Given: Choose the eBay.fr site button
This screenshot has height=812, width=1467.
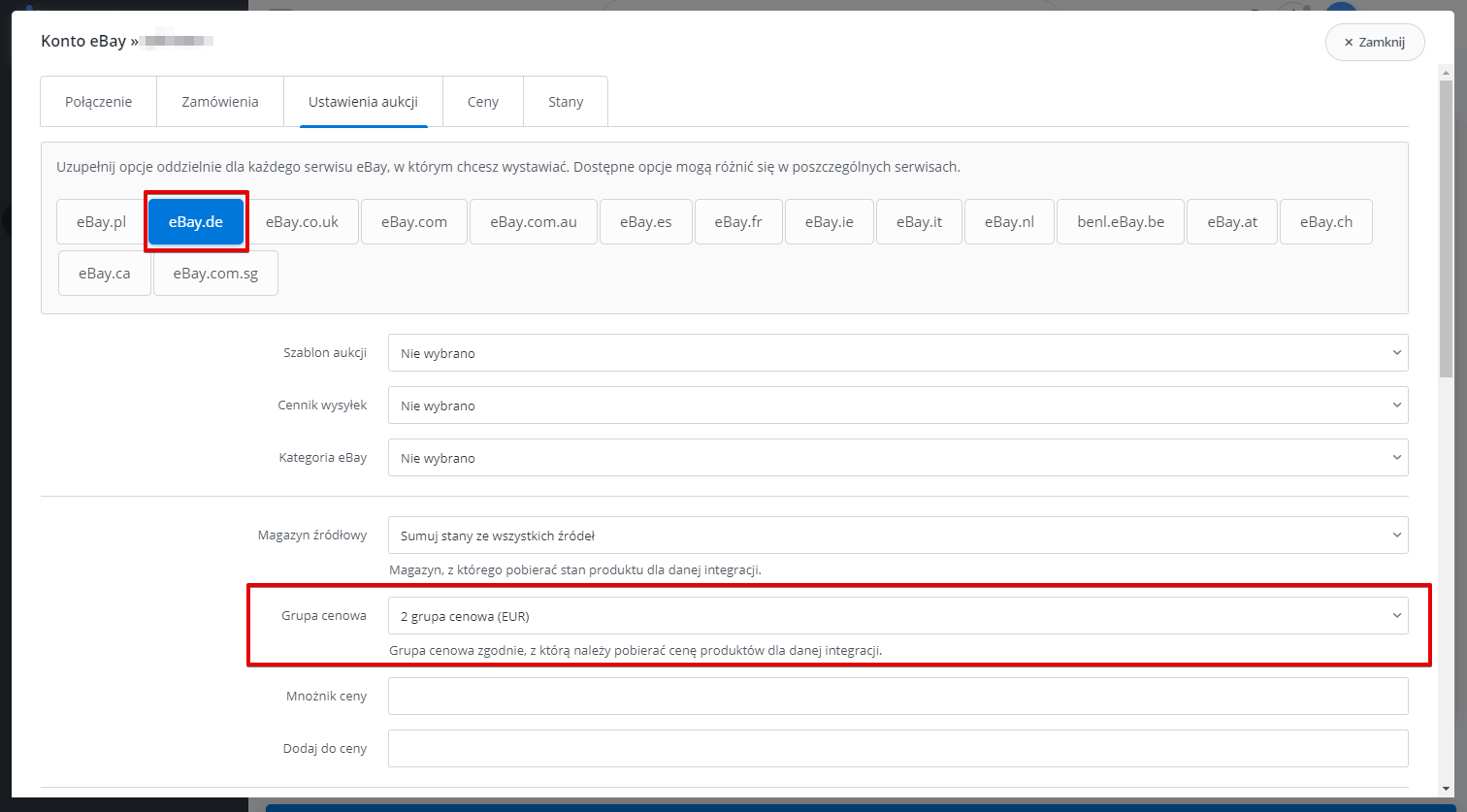Looking at the screenshot, I should 738,222.
